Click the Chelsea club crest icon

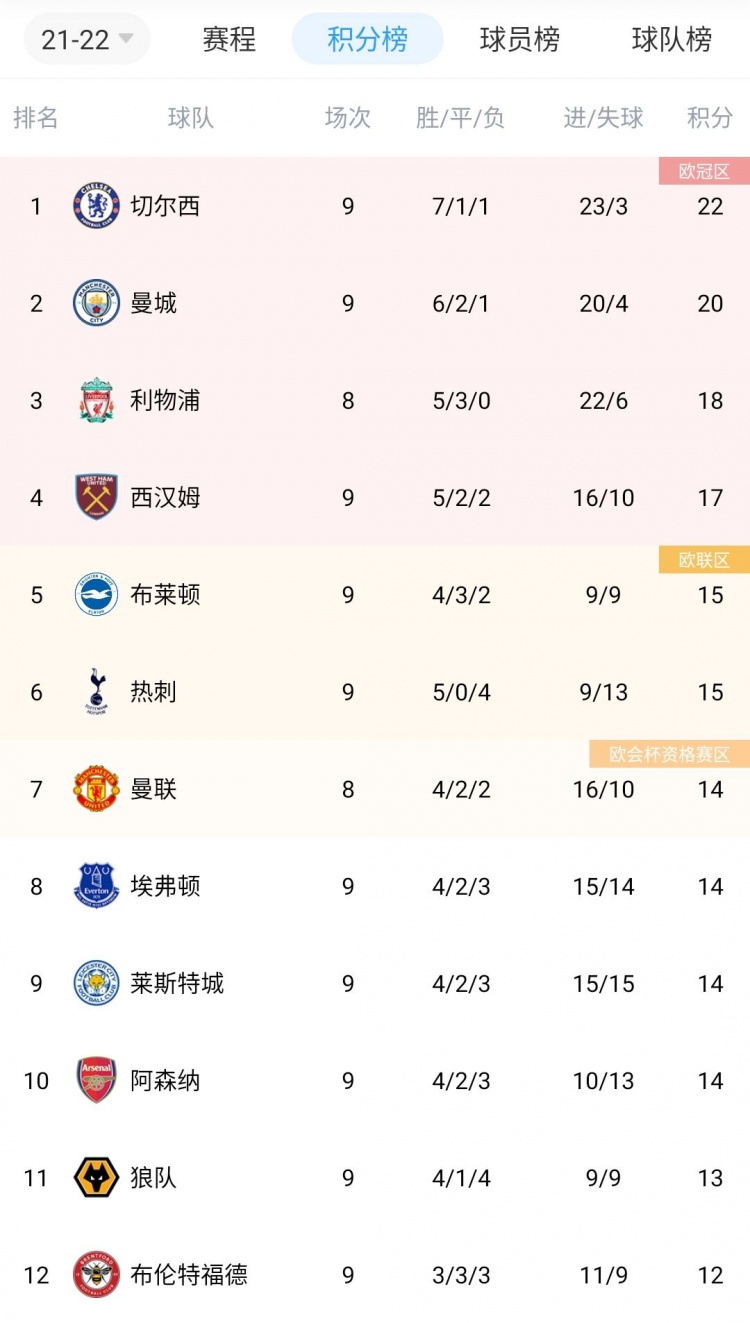pyautogui.click(x=95, y=206)
